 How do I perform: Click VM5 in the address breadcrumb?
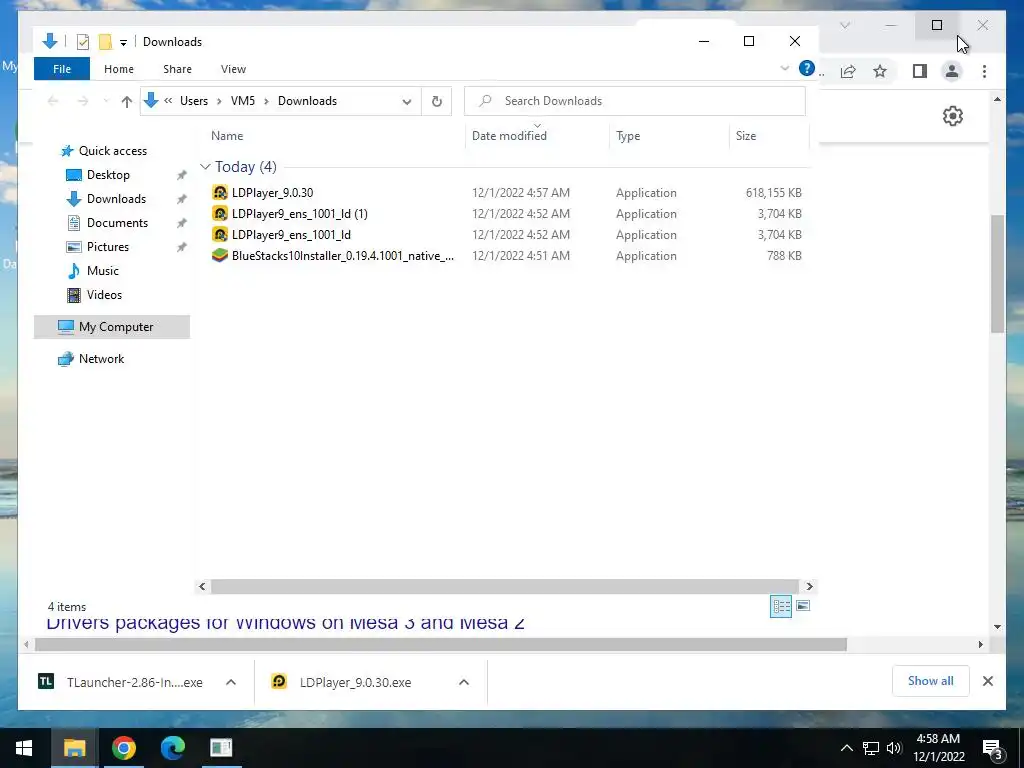(x=243, y=101)
